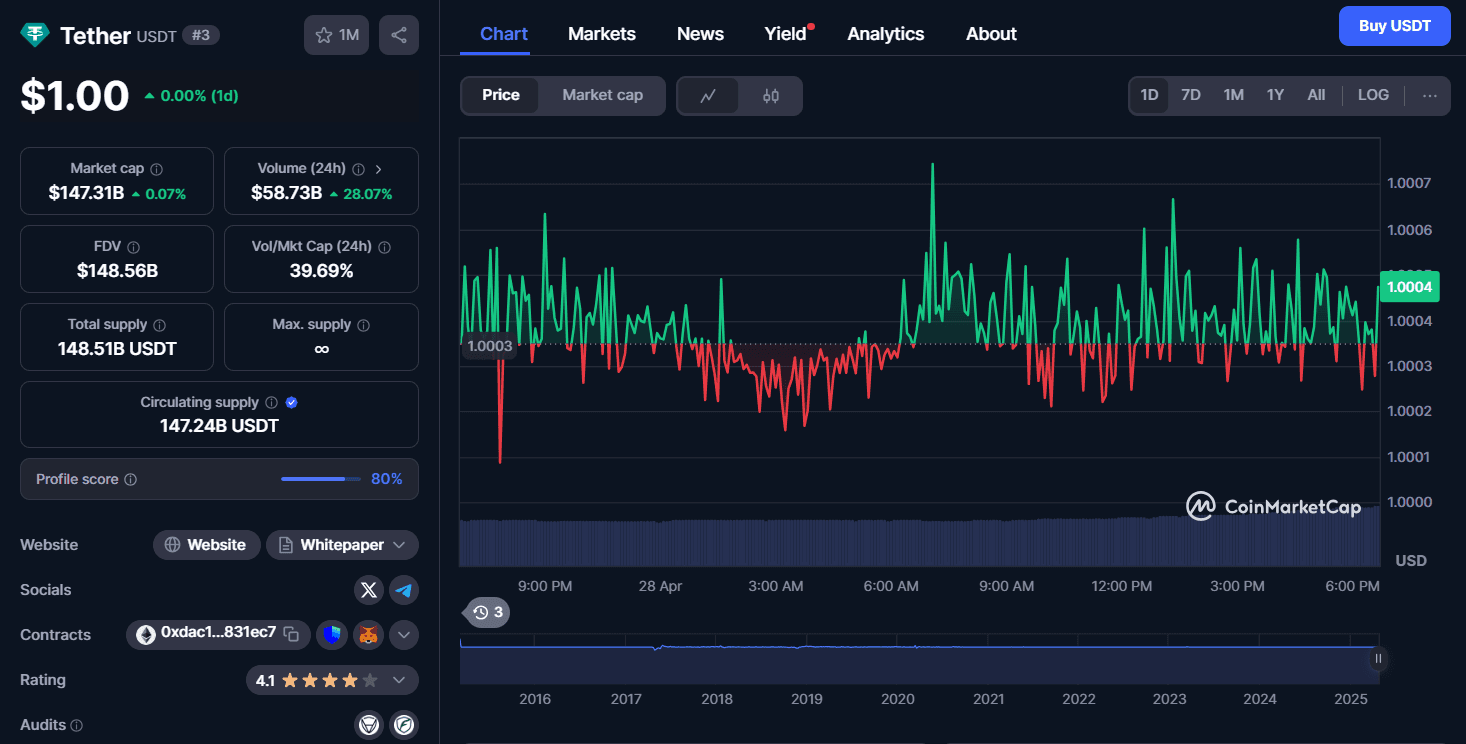
Task: Select the line chart view
Action: pos(708,96)
